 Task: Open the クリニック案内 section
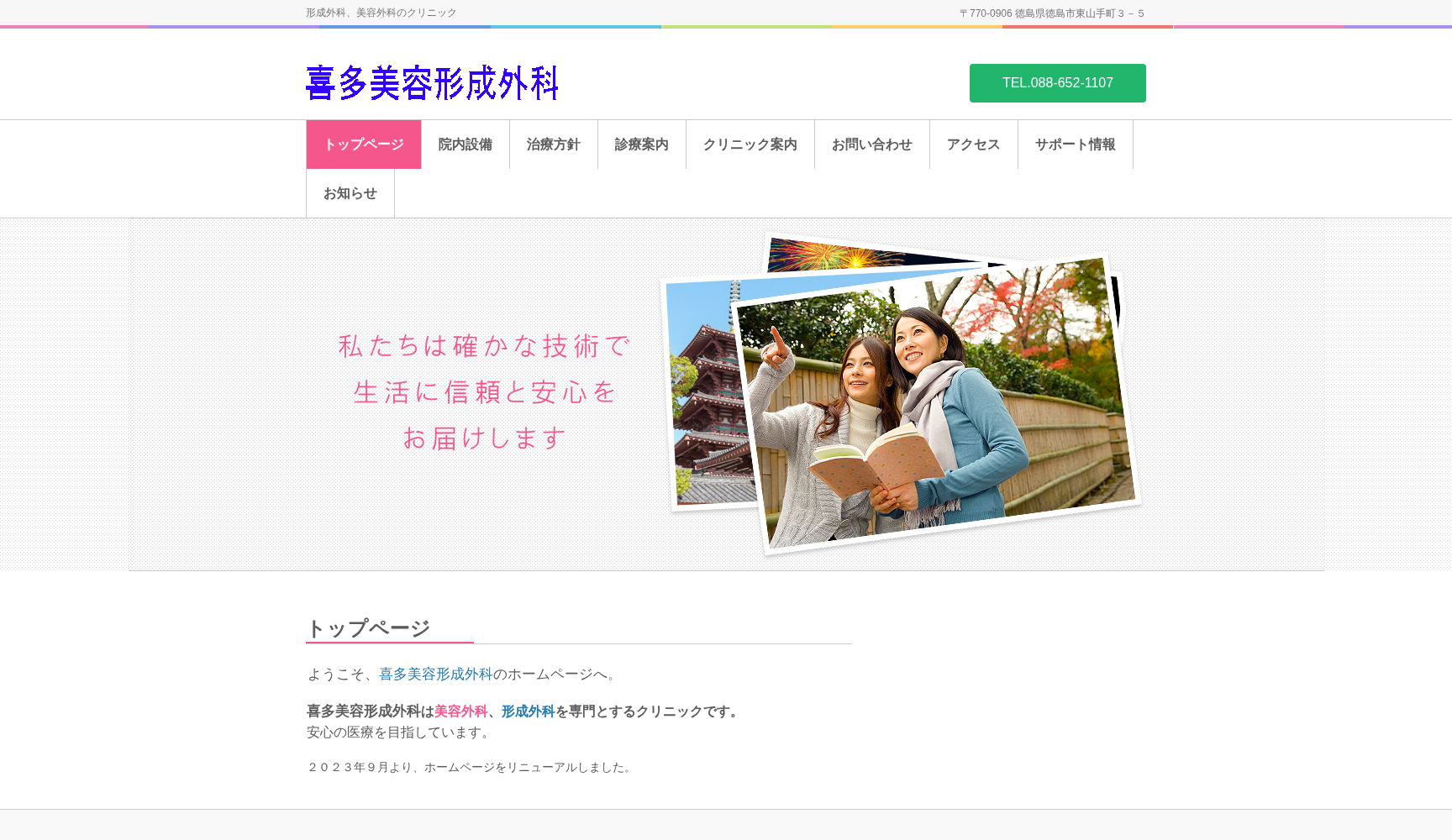coord(750,144)
